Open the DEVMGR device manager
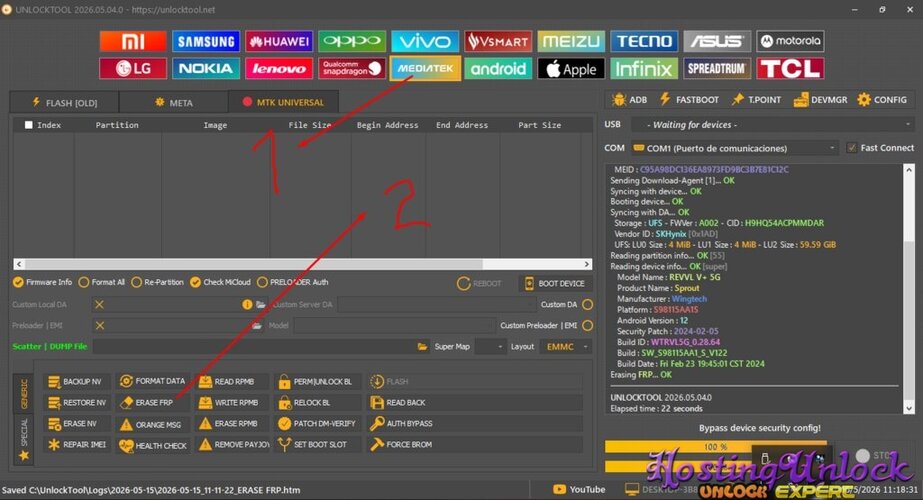The height and width of the screenshot is (500, 923). [x=821, y=100]
